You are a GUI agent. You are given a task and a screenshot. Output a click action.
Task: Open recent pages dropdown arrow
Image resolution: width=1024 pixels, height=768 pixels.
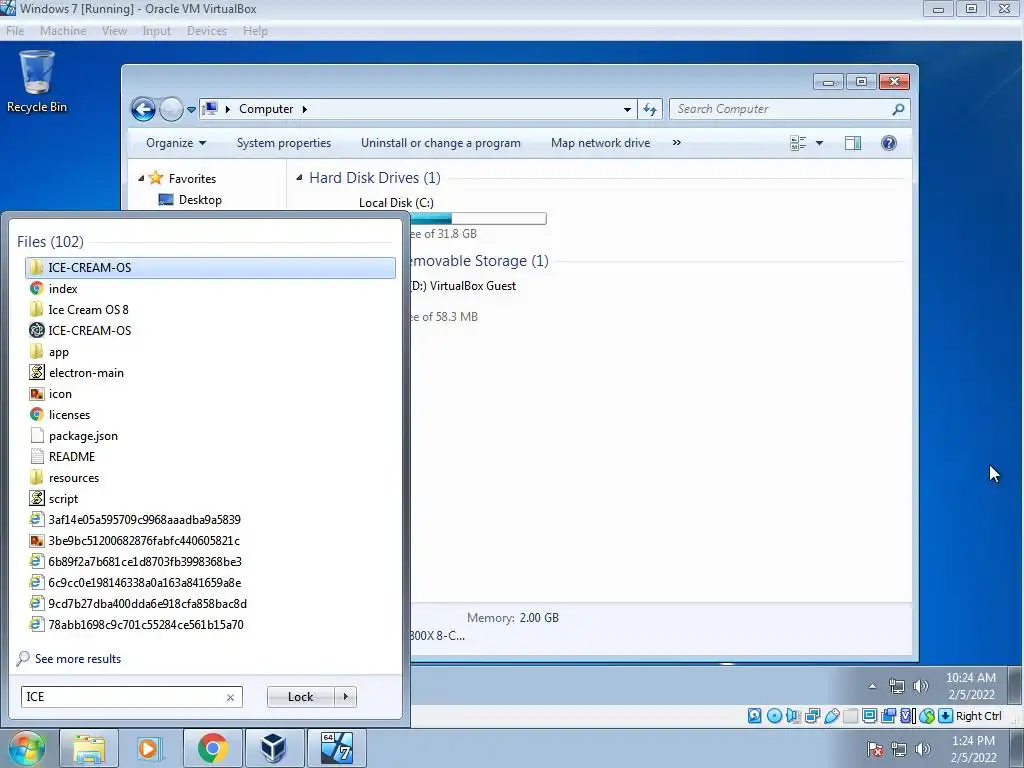pos(191,110)
